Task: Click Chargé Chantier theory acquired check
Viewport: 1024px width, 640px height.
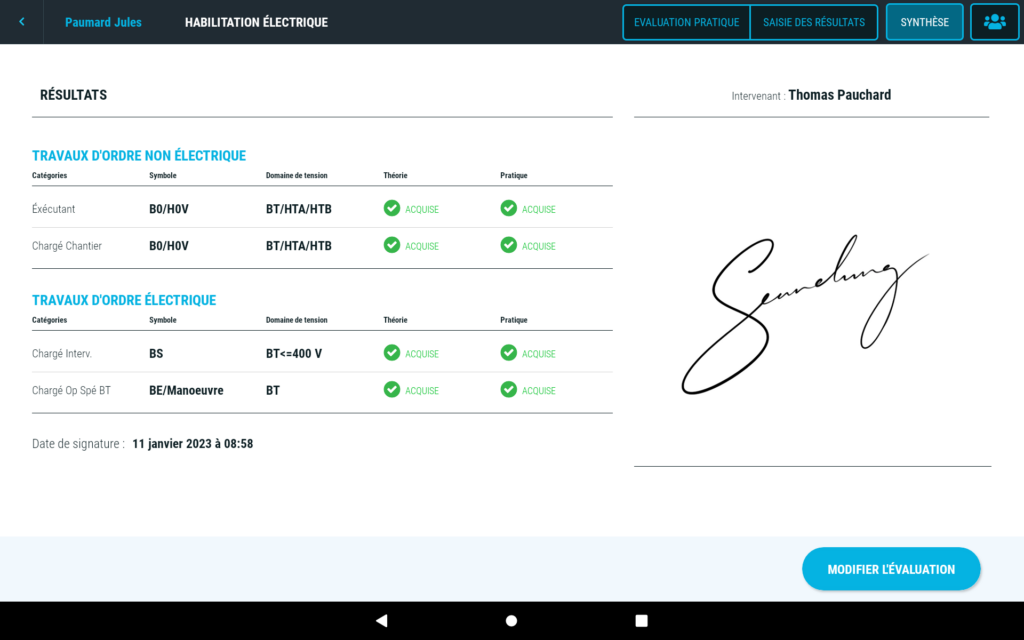Action: coord(392,245)
